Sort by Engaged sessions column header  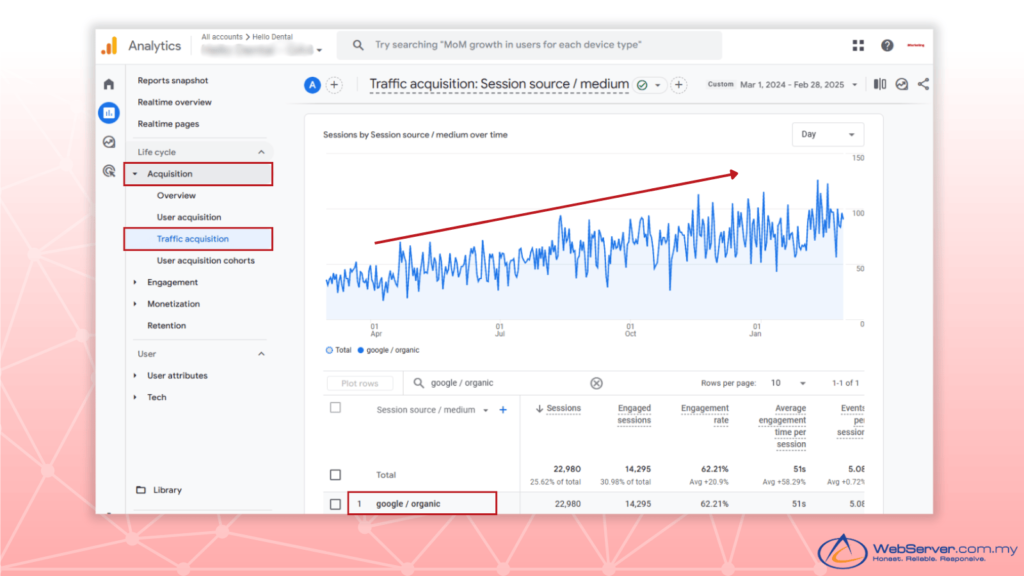634,414
